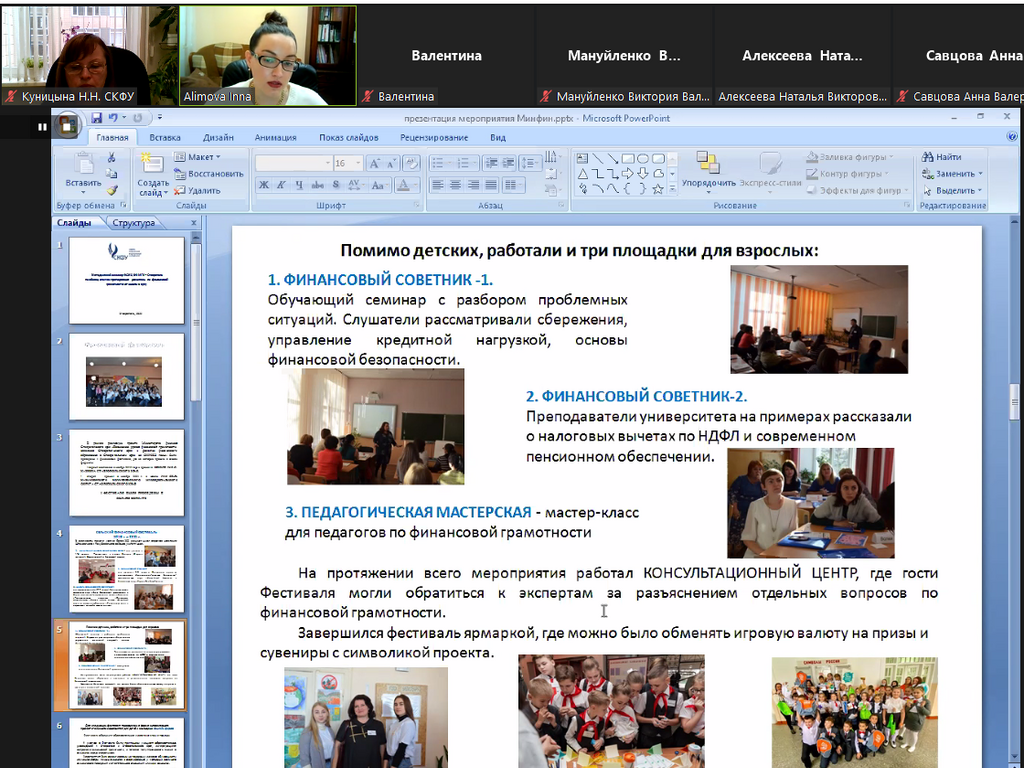The height and width of the screenshot is (768, 1024).
Task: Expand the shapes gallery More arrow
Action: (672, 189)
